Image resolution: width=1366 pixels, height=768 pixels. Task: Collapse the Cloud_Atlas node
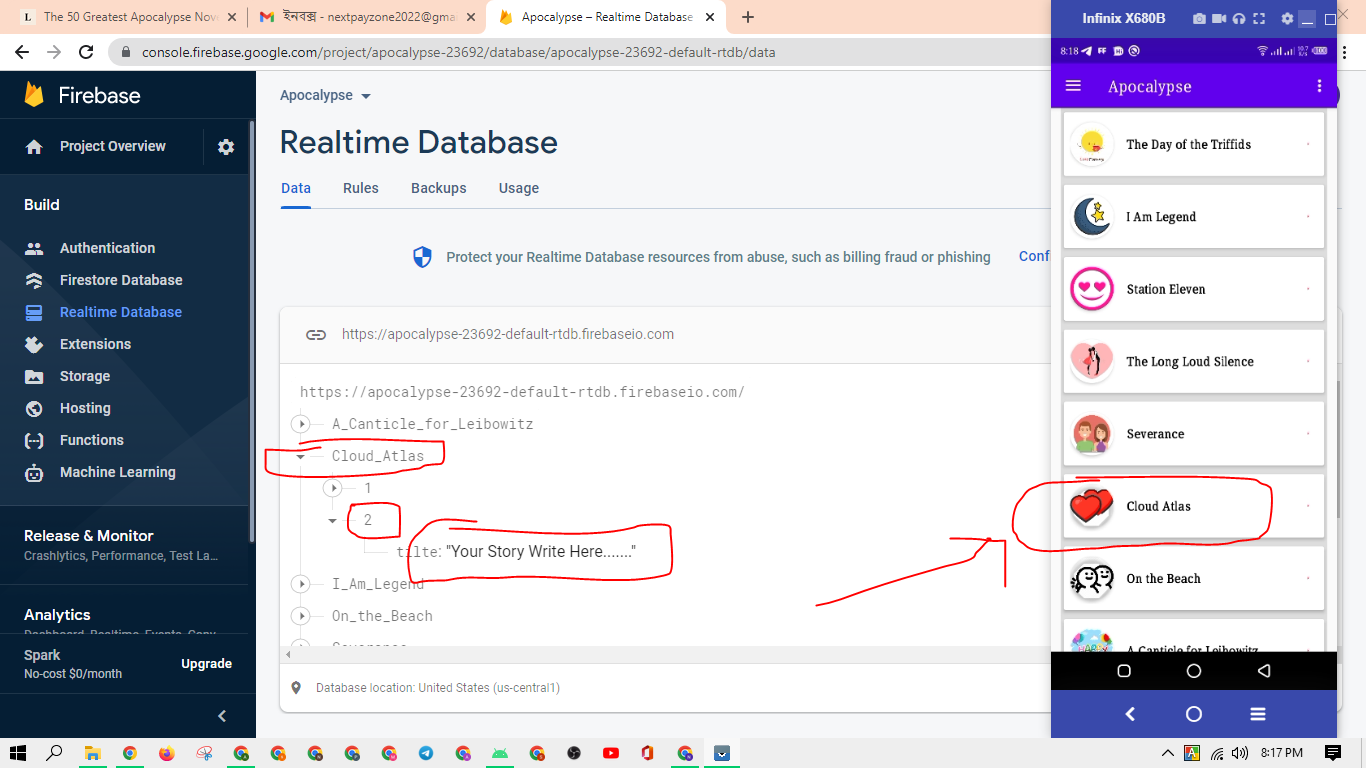tap(300, 456)
